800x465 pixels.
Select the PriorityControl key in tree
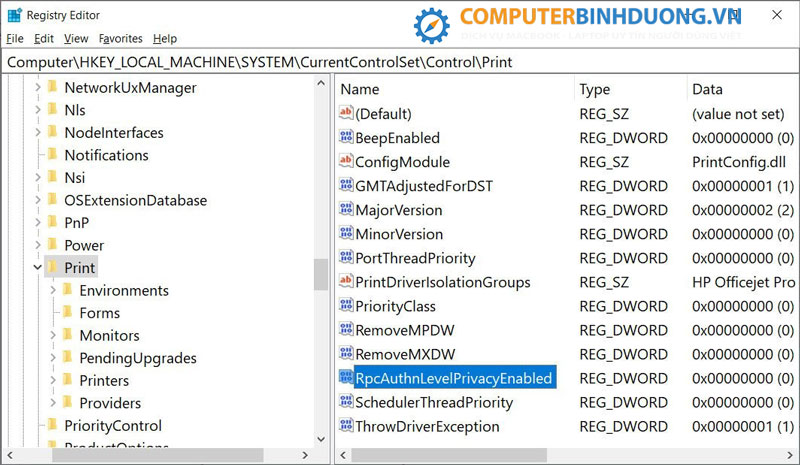(x=113, y=426)
